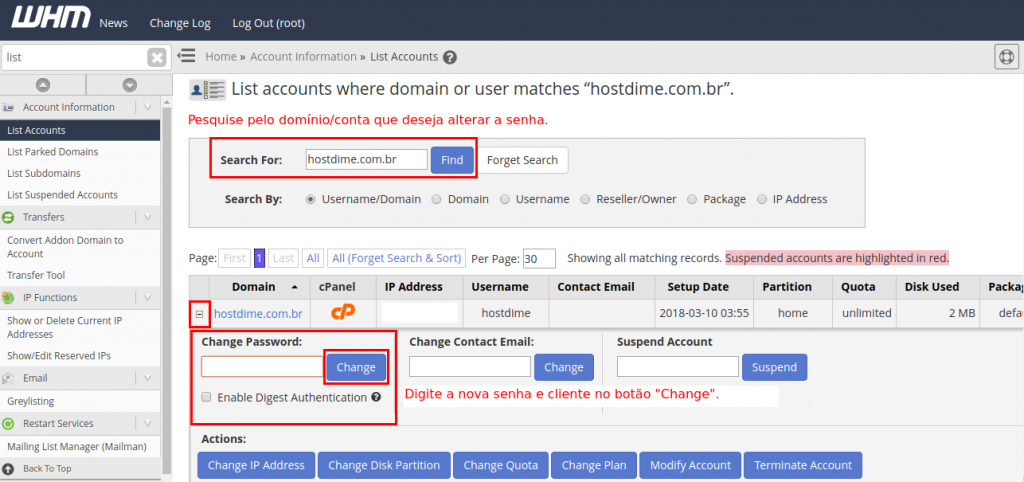The image size is (1024, 482).
Task: Collapse the Account Information sidebar section
Action: tap(148, 107)
